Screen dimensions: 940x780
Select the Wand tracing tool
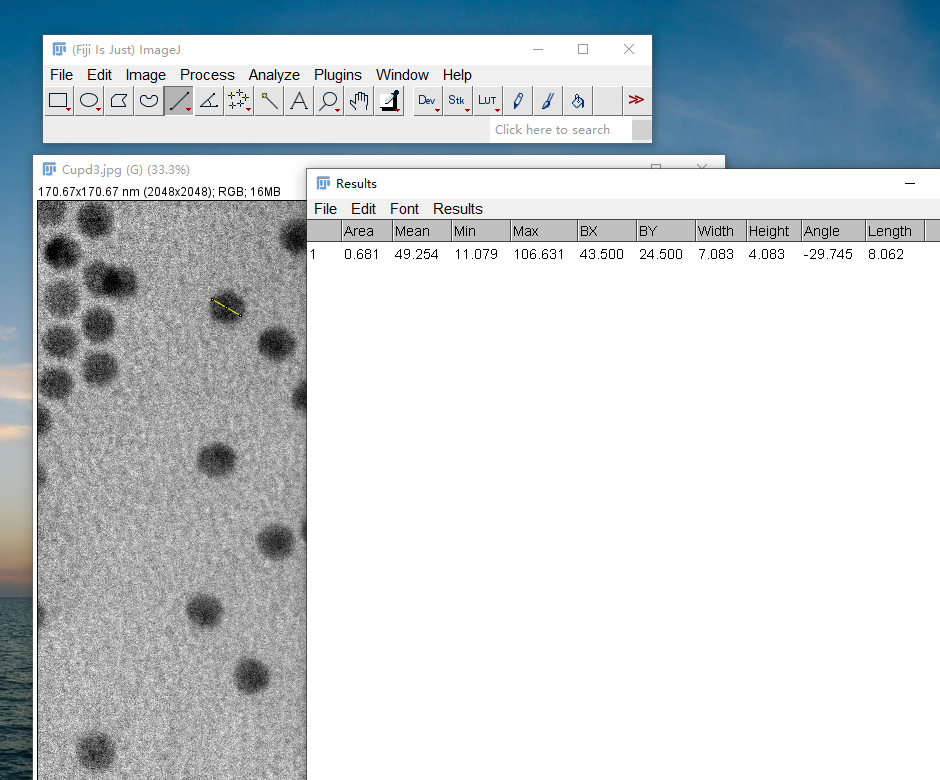tap(268, 100)
